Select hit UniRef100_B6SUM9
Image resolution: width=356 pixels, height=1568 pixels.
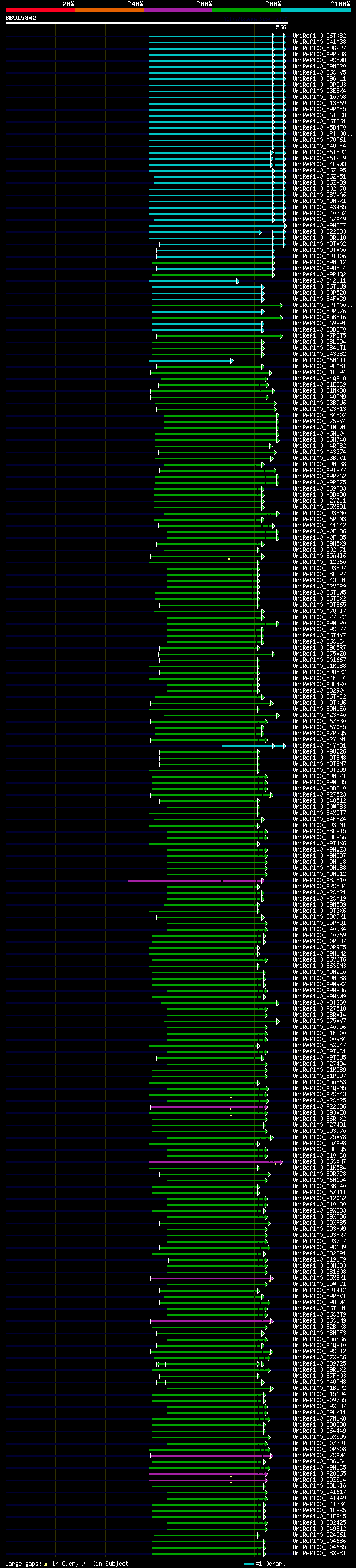[319, 1321]
